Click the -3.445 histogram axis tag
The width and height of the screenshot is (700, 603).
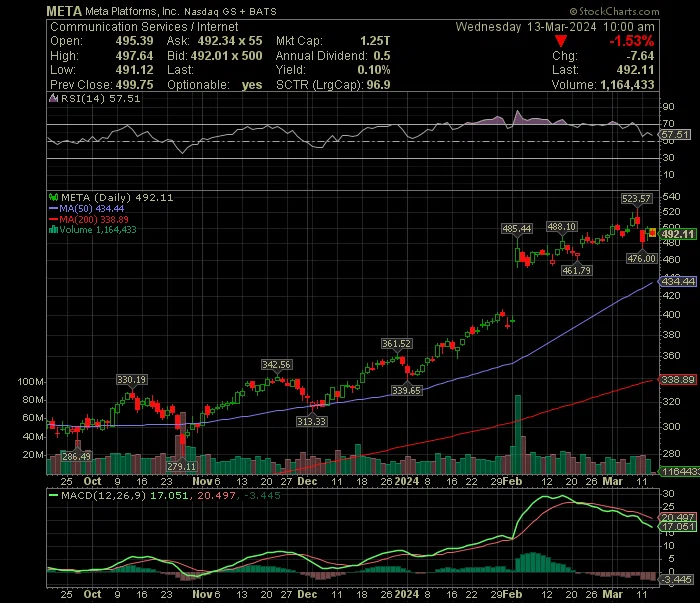[677, 580]
